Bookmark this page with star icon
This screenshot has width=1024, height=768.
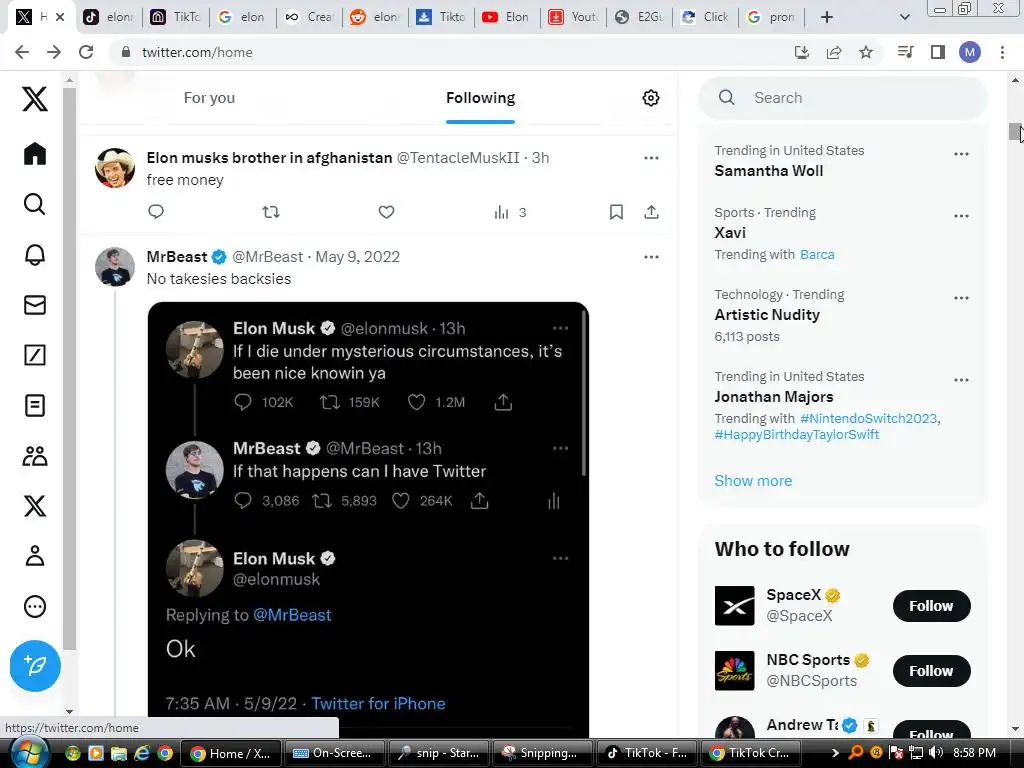click(x=866, y=52)
